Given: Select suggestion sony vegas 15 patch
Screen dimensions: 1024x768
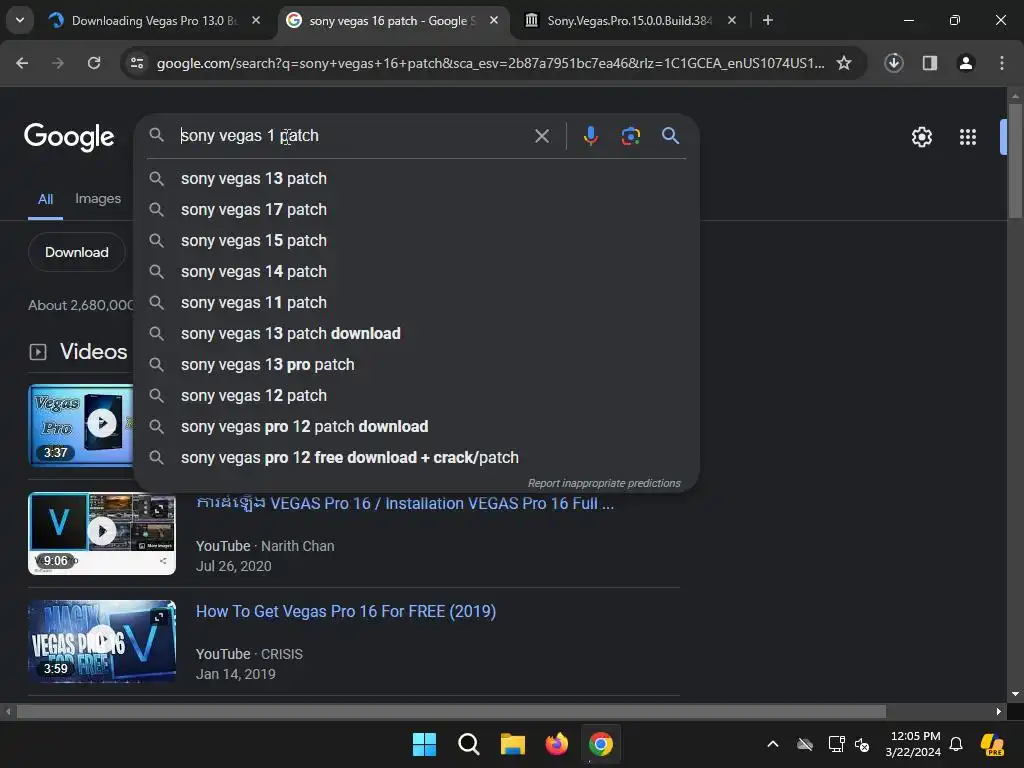Looking at the screenshot, I should [417, 240].
